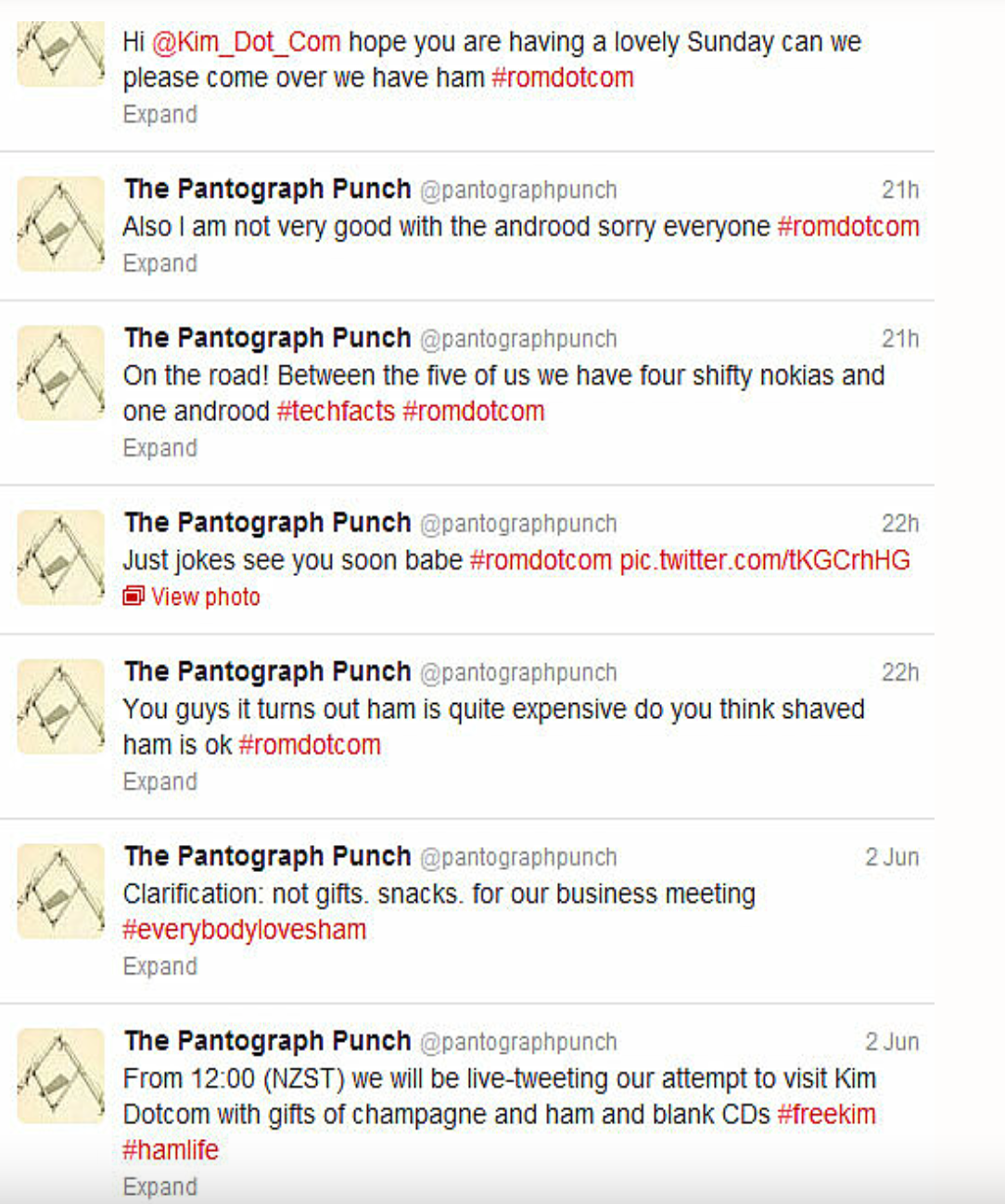1005x1204 pixels.
Task: Expand the 'androod sorry everyone' tweet
Action: pos(160,263)
